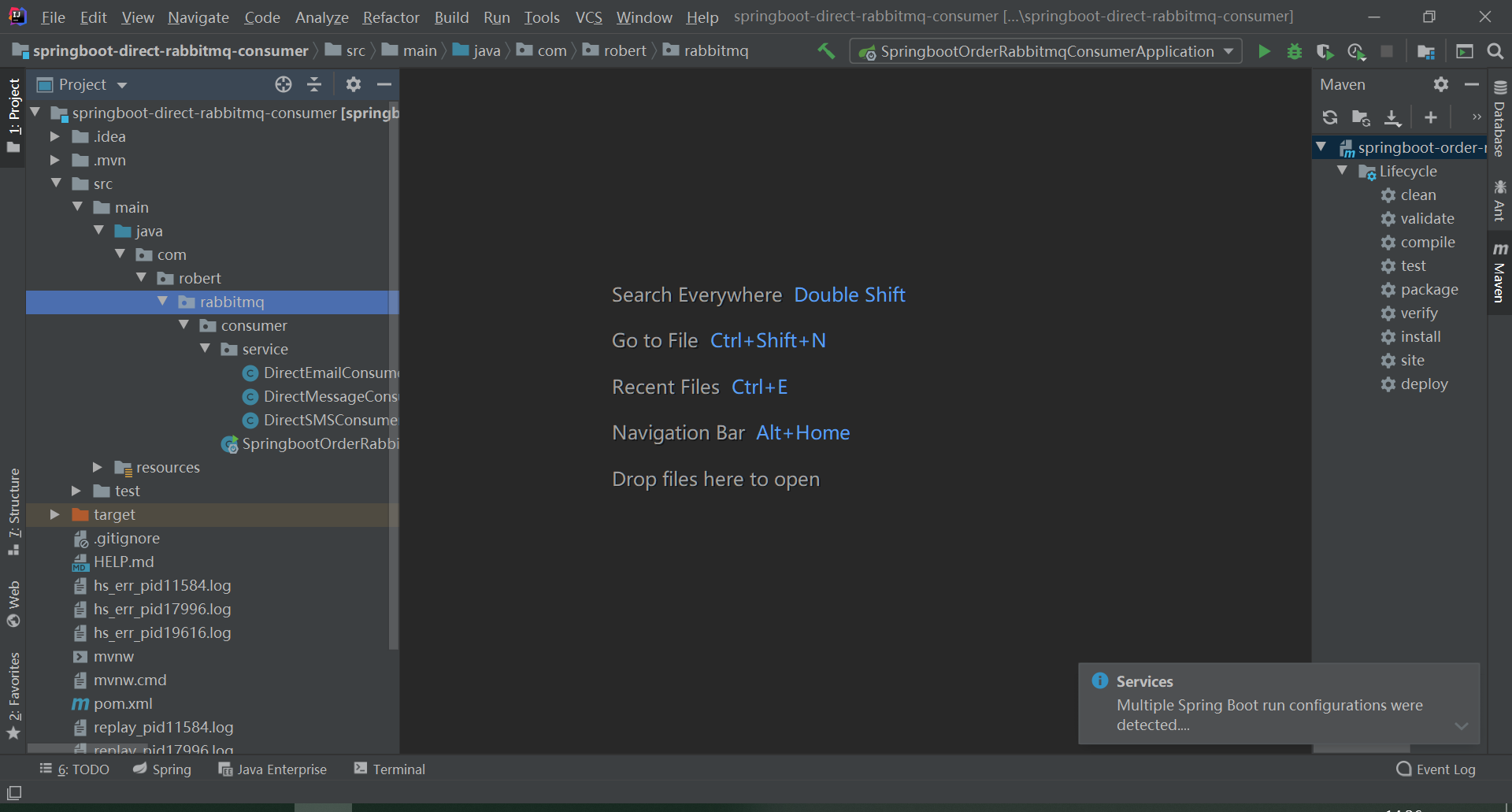Open Project Structure icon in toolbar

(x=1425, y=51)
